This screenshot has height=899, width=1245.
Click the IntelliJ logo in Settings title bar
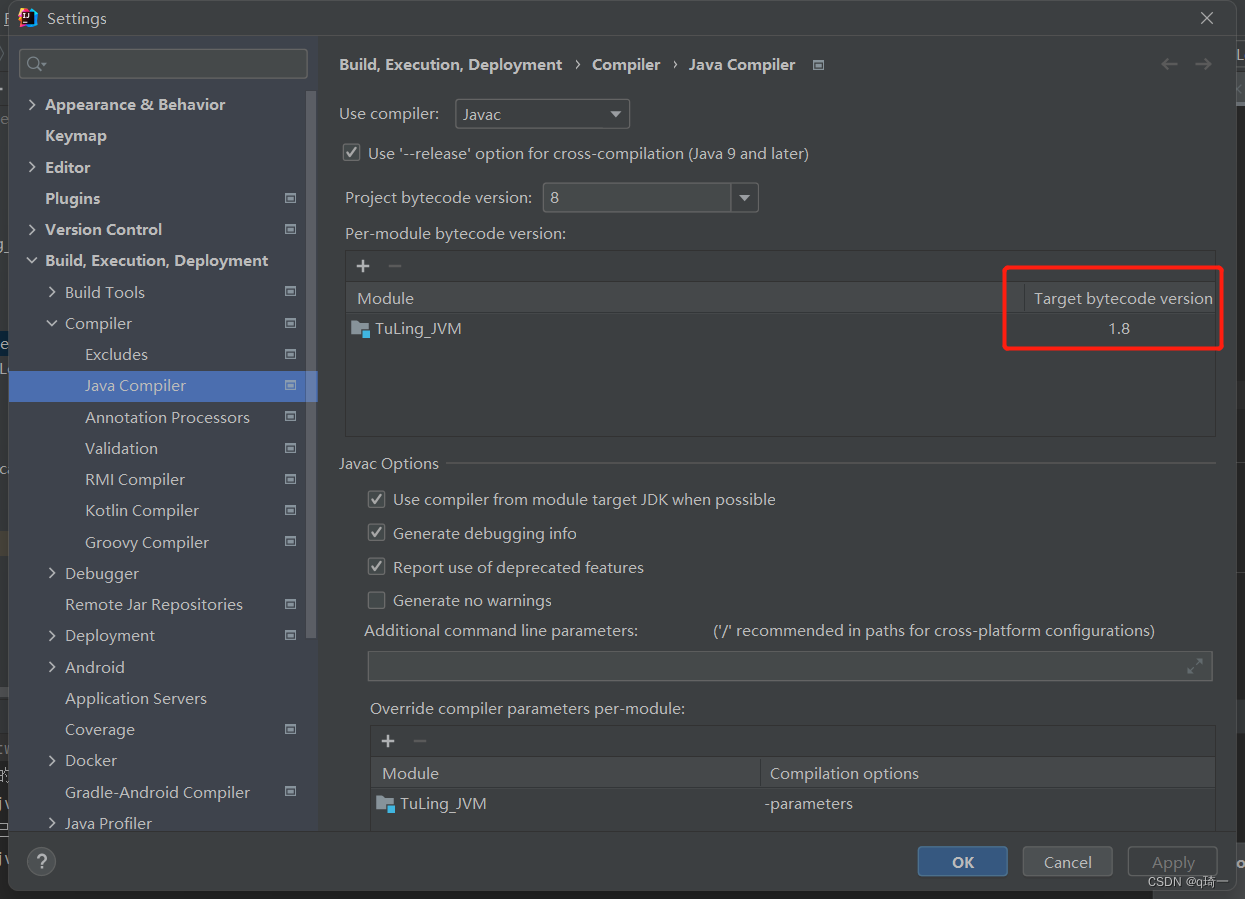click(x=28, y=18)
